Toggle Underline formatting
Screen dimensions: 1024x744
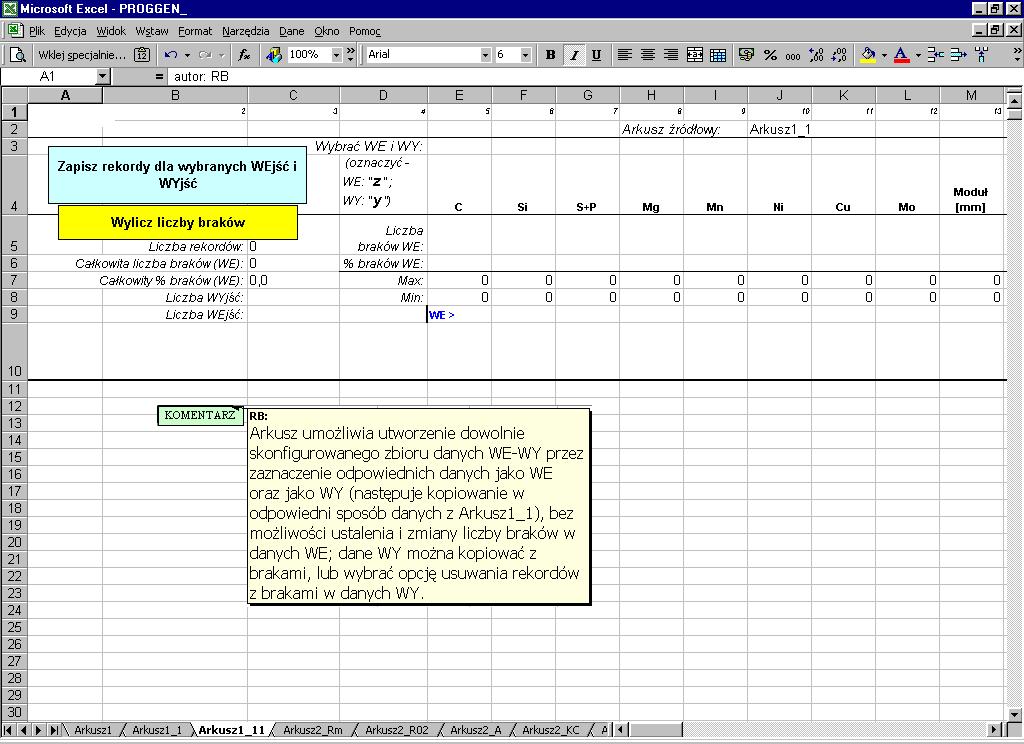click(596, 55)
